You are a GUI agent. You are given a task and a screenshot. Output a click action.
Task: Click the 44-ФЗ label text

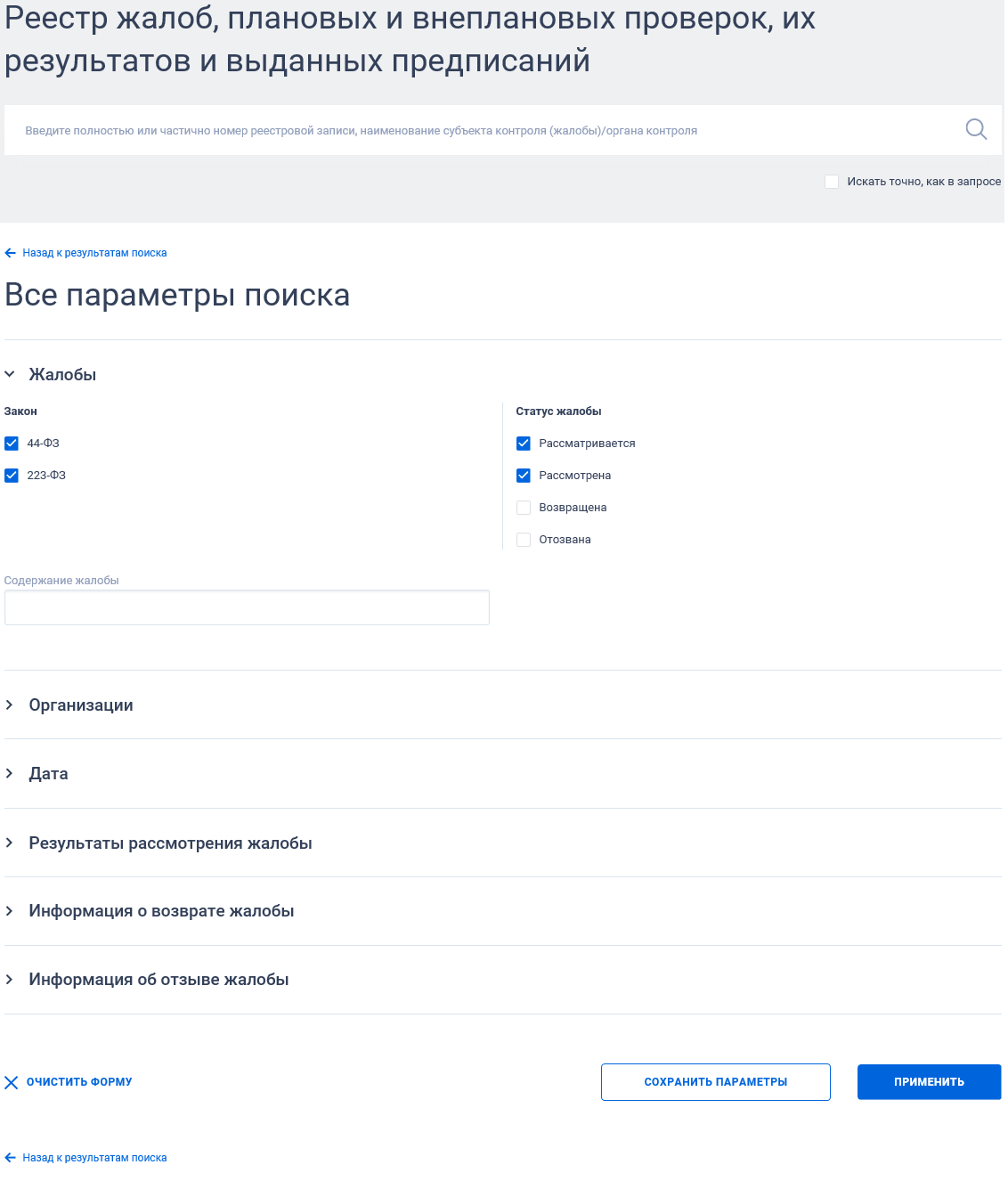pos(43,444)
